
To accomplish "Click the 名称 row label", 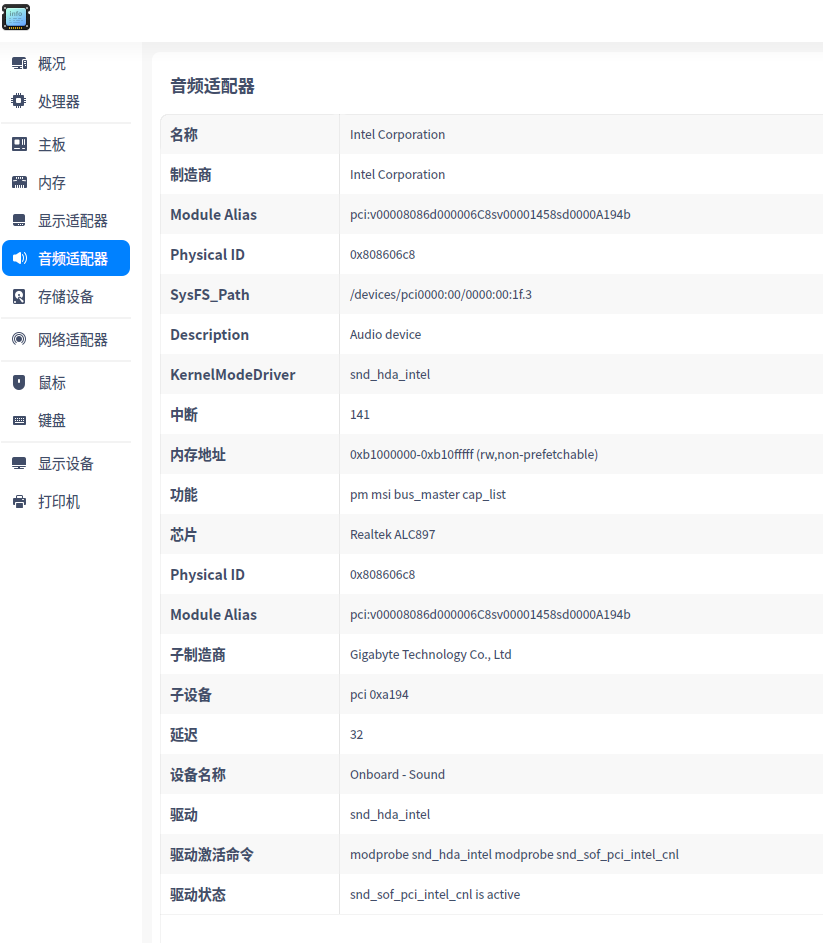I will point(183,135).
